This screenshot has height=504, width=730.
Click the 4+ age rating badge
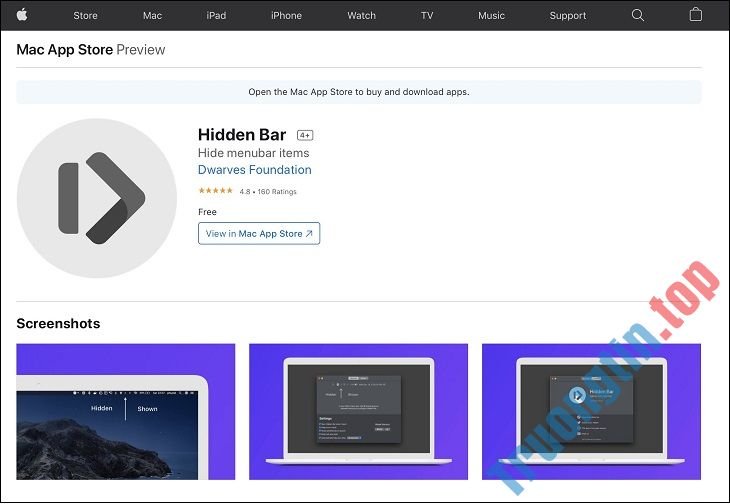coord(305,135)
